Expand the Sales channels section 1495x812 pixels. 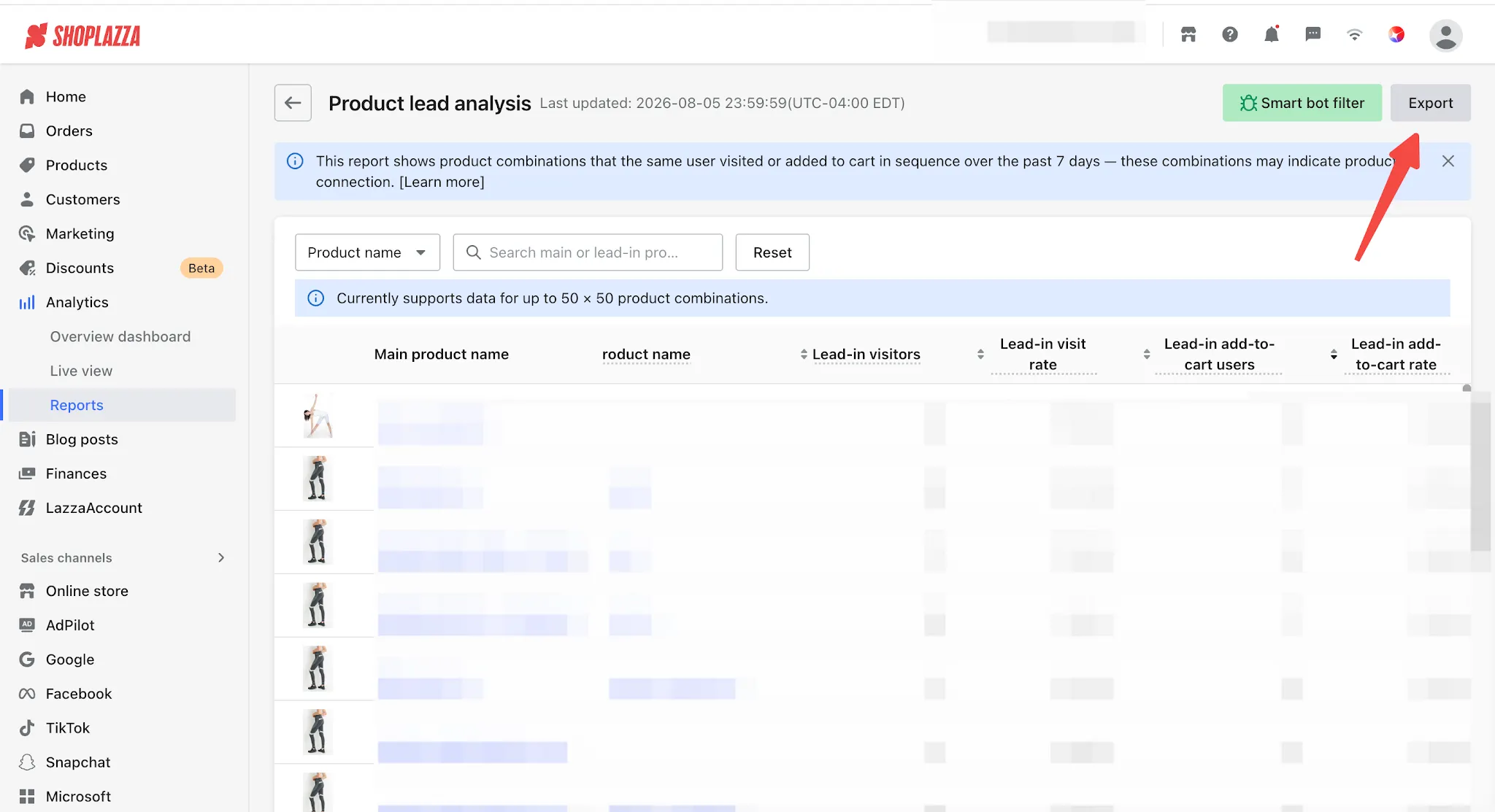pyautogui.click(x=221, y=557)
